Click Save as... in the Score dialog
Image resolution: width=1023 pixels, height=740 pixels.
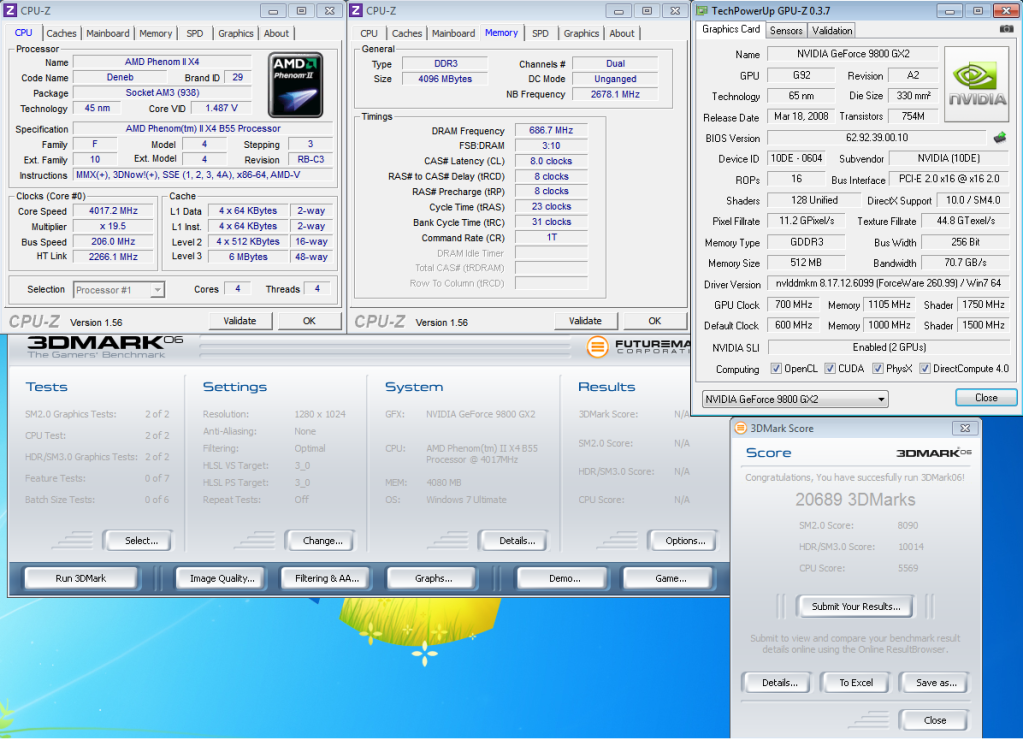tap(936, 683)
